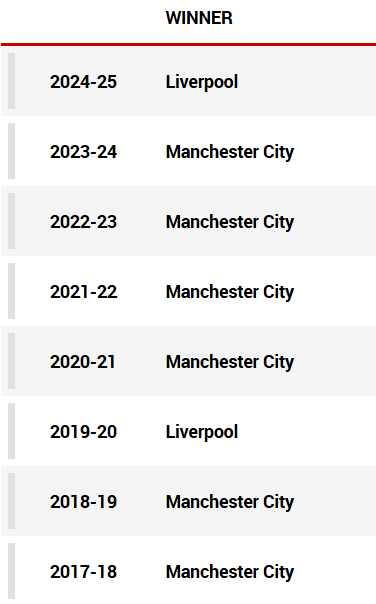Open Manchester City in the 2022-23 row
Screen dimensions: 376x604
click(x=230, y=223)
